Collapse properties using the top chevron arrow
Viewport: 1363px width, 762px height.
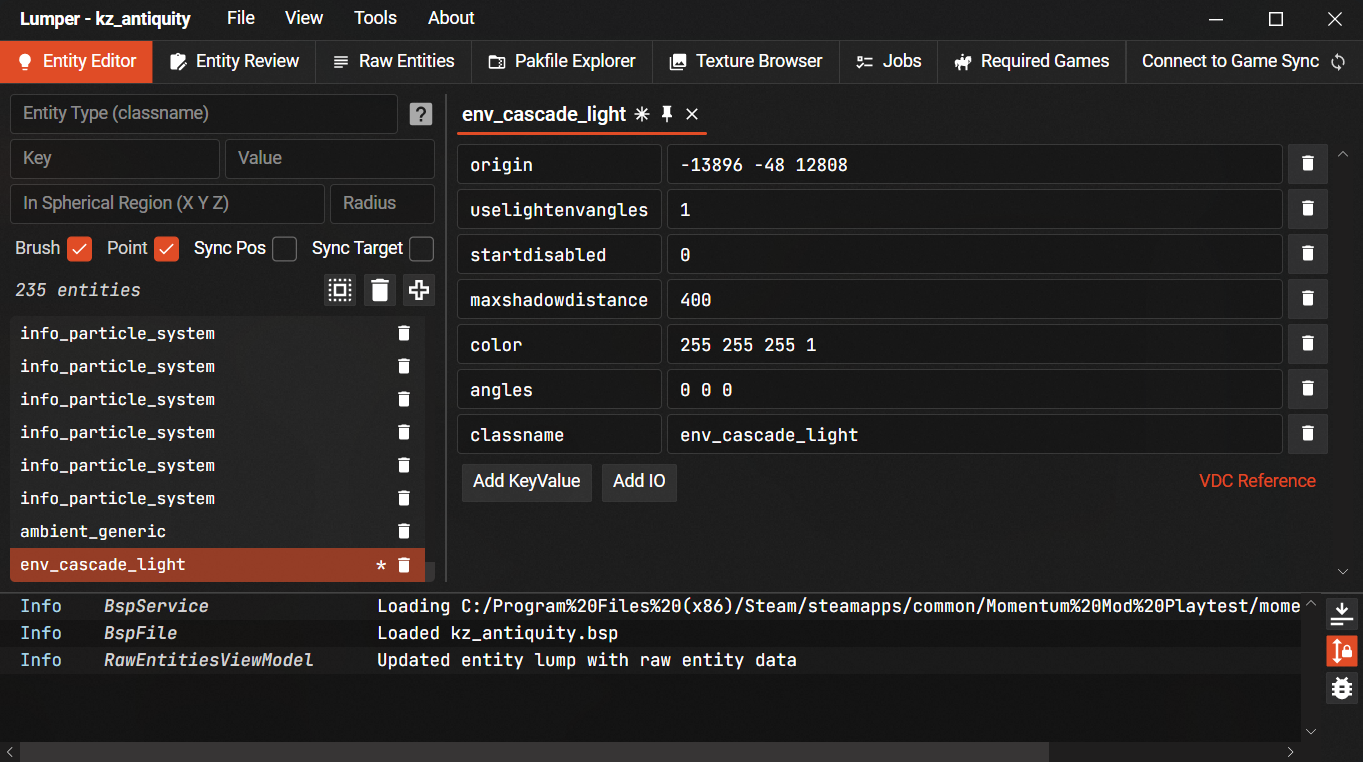1343,155
